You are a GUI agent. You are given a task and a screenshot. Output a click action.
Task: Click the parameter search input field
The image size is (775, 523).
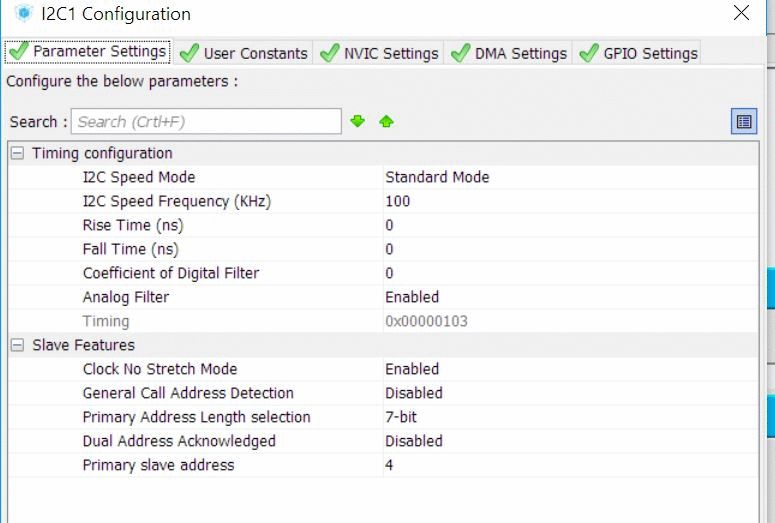click(206, 122)
